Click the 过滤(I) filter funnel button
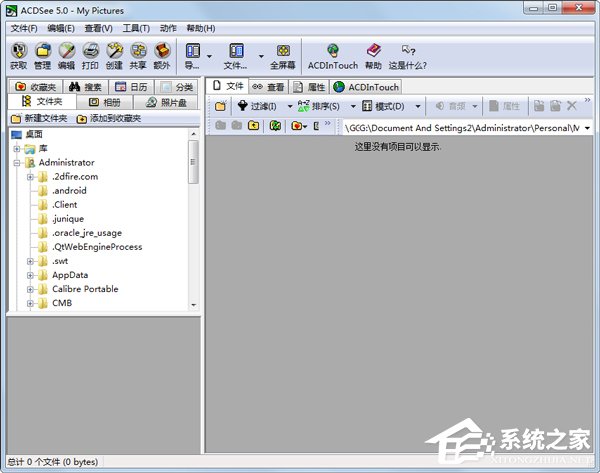The height and width of the screenshot is (473, 600). click(x=257, y=106)
